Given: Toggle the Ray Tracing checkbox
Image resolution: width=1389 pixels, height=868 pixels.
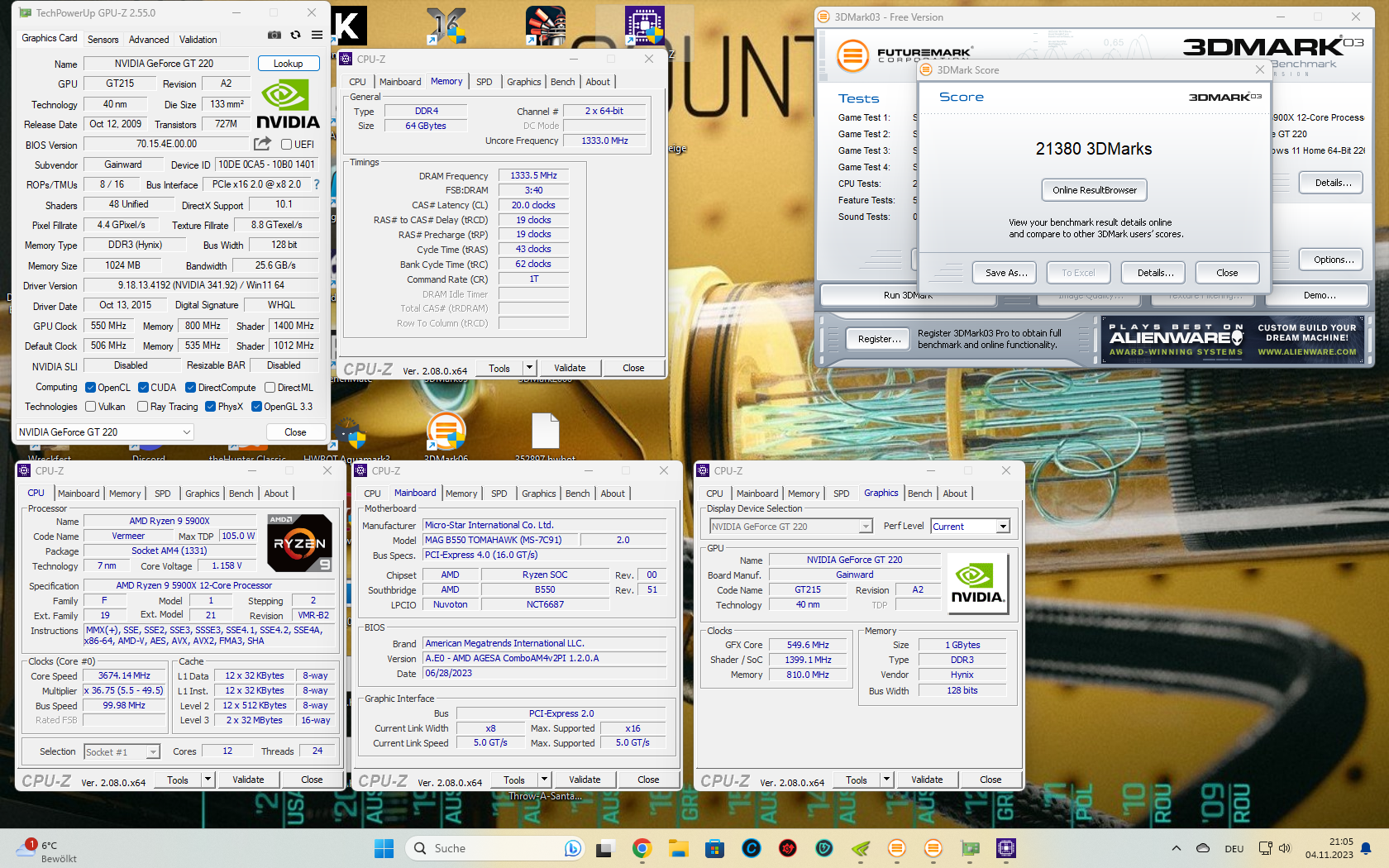Looking at the screenshot, I should pos(142,406).
